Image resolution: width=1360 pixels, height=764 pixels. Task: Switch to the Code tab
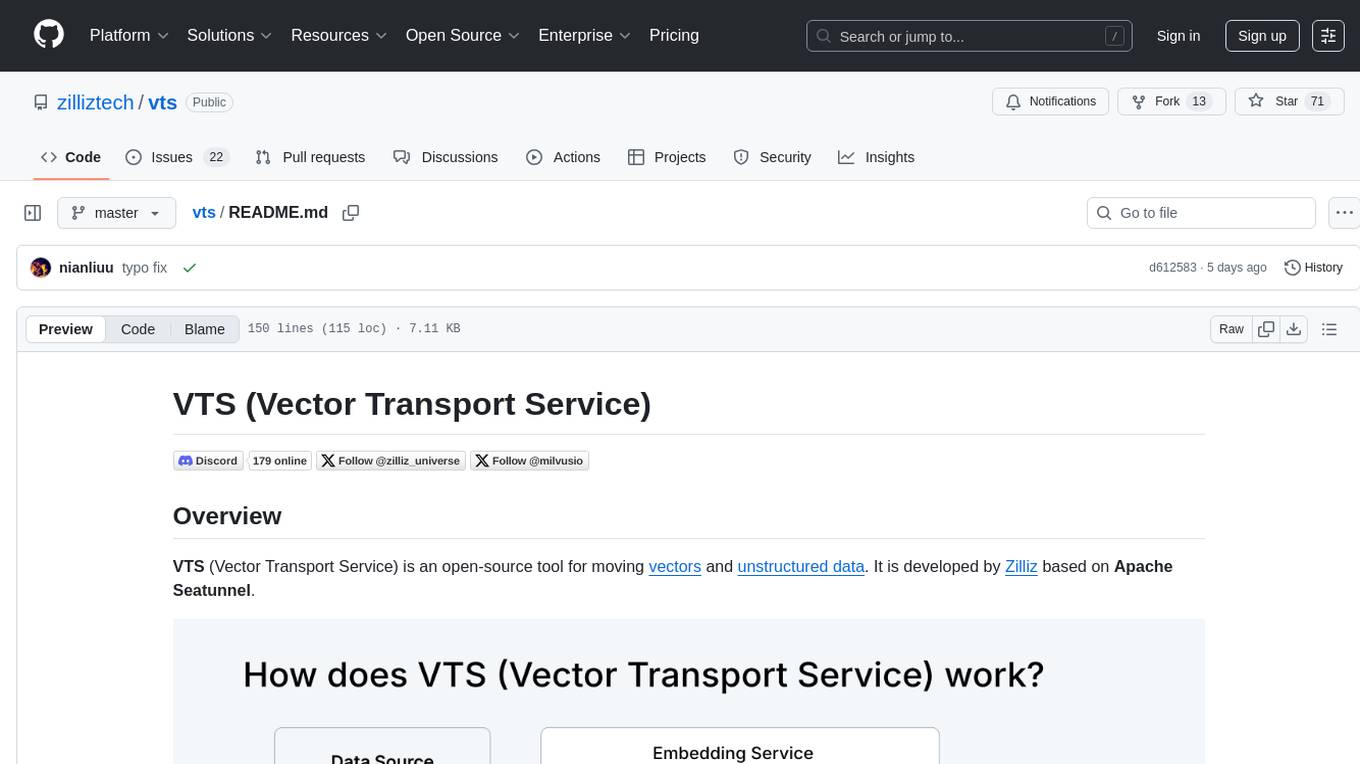pyautogui.click(x=71, y=157)
